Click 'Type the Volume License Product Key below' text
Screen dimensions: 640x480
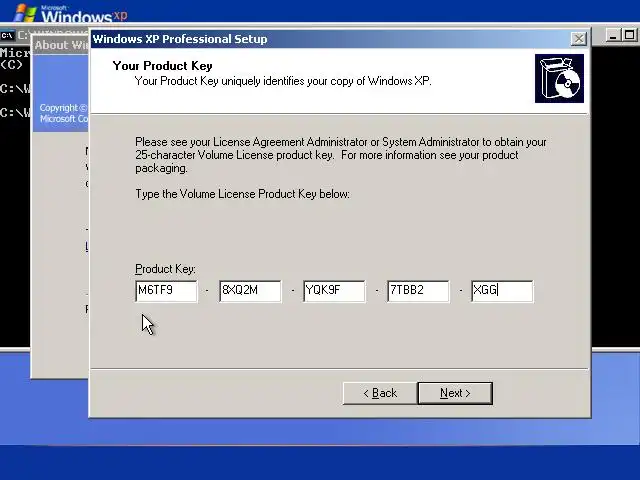(242, 194)
